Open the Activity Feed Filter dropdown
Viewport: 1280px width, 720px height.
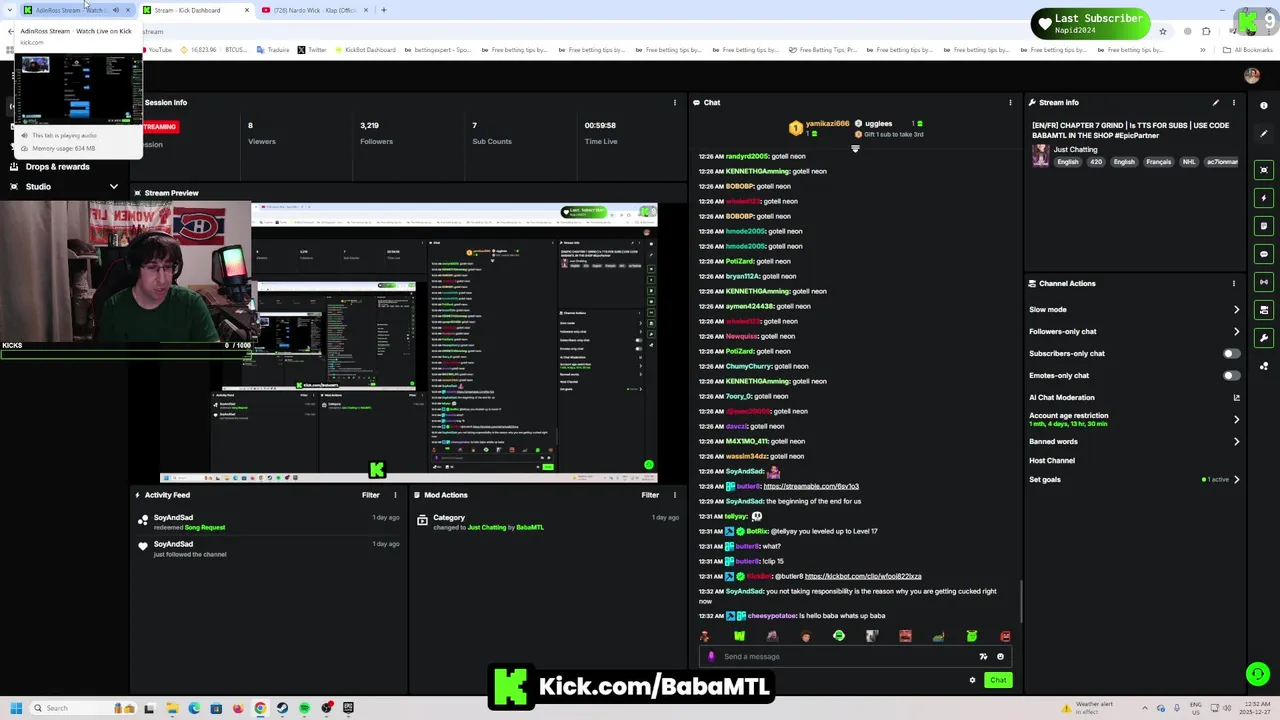click(x=370, y=495)
